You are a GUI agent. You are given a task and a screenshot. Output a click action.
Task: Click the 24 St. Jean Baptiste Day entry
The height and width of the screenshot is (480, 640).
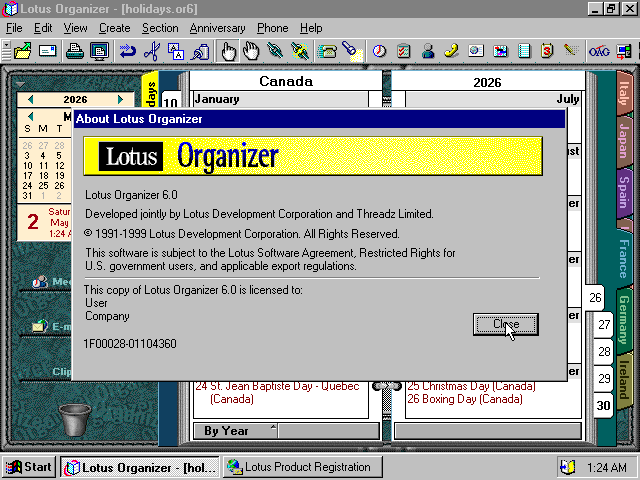(277, 392)
